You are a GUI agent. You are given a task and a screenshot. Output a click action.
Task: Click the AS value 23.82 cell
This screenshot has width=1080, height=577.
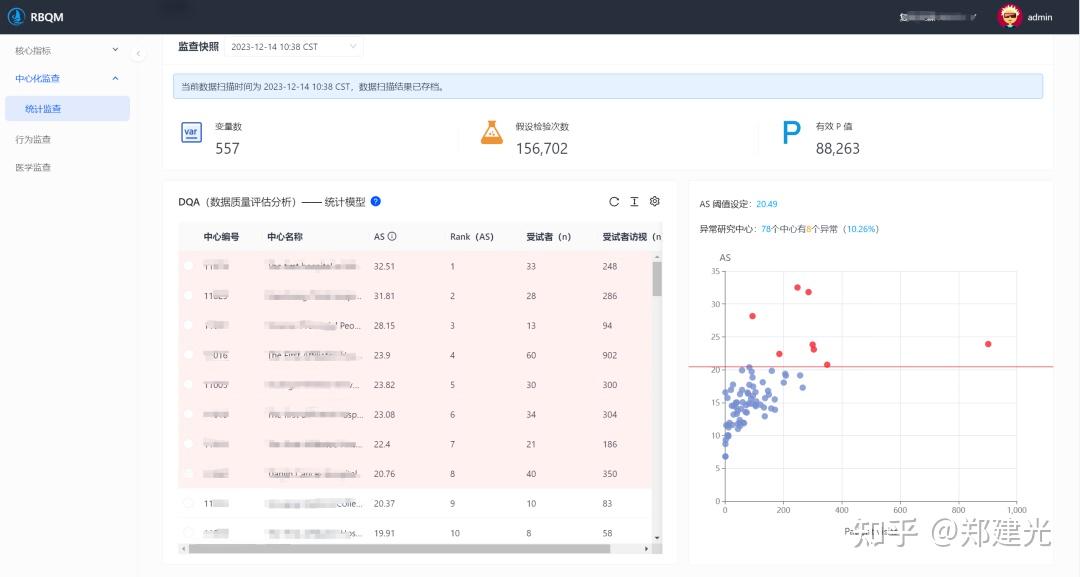[x=384, y=385]
